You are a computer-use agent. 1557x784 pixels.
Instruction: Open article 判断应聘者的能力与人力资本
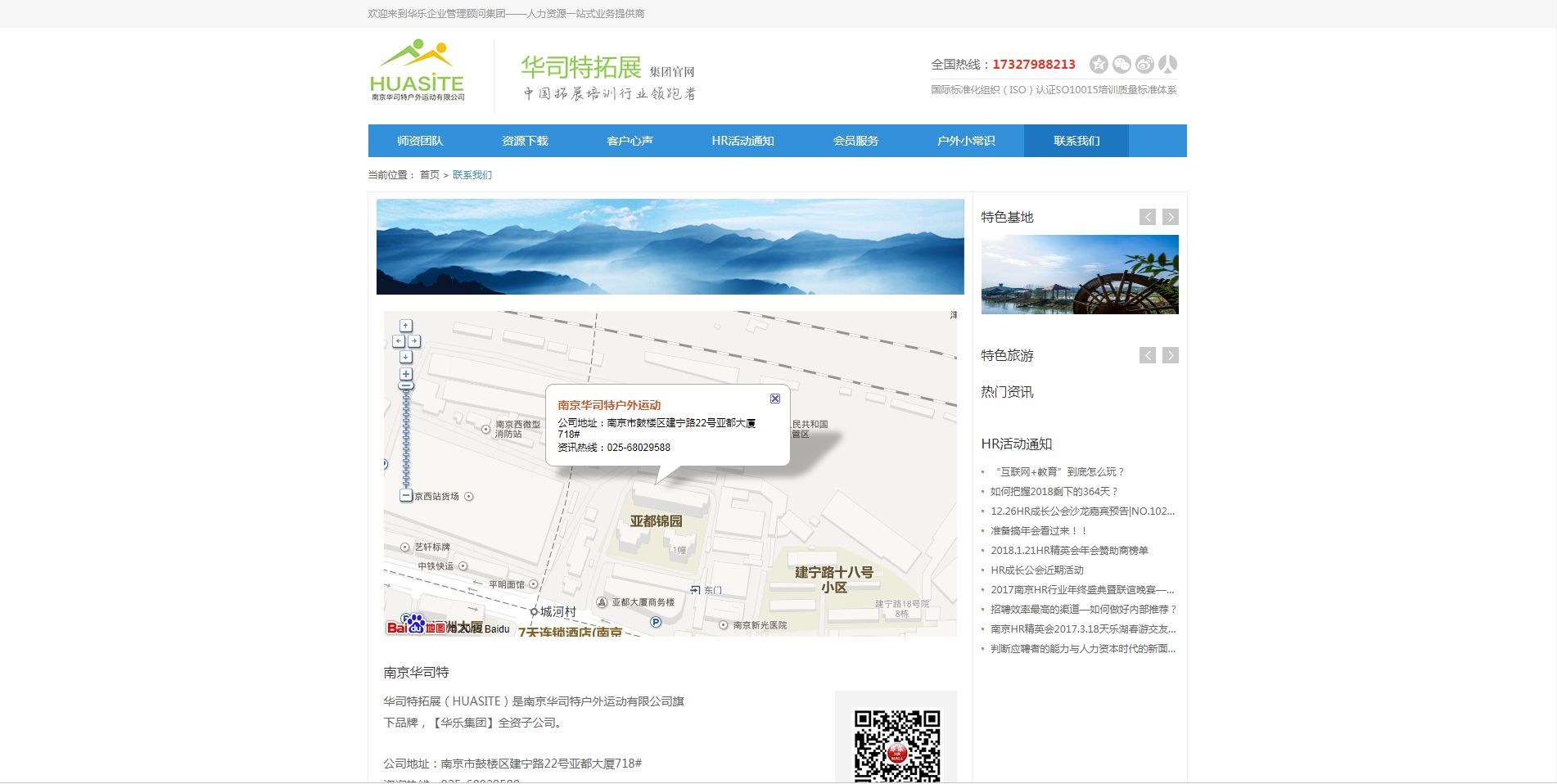1083,649
